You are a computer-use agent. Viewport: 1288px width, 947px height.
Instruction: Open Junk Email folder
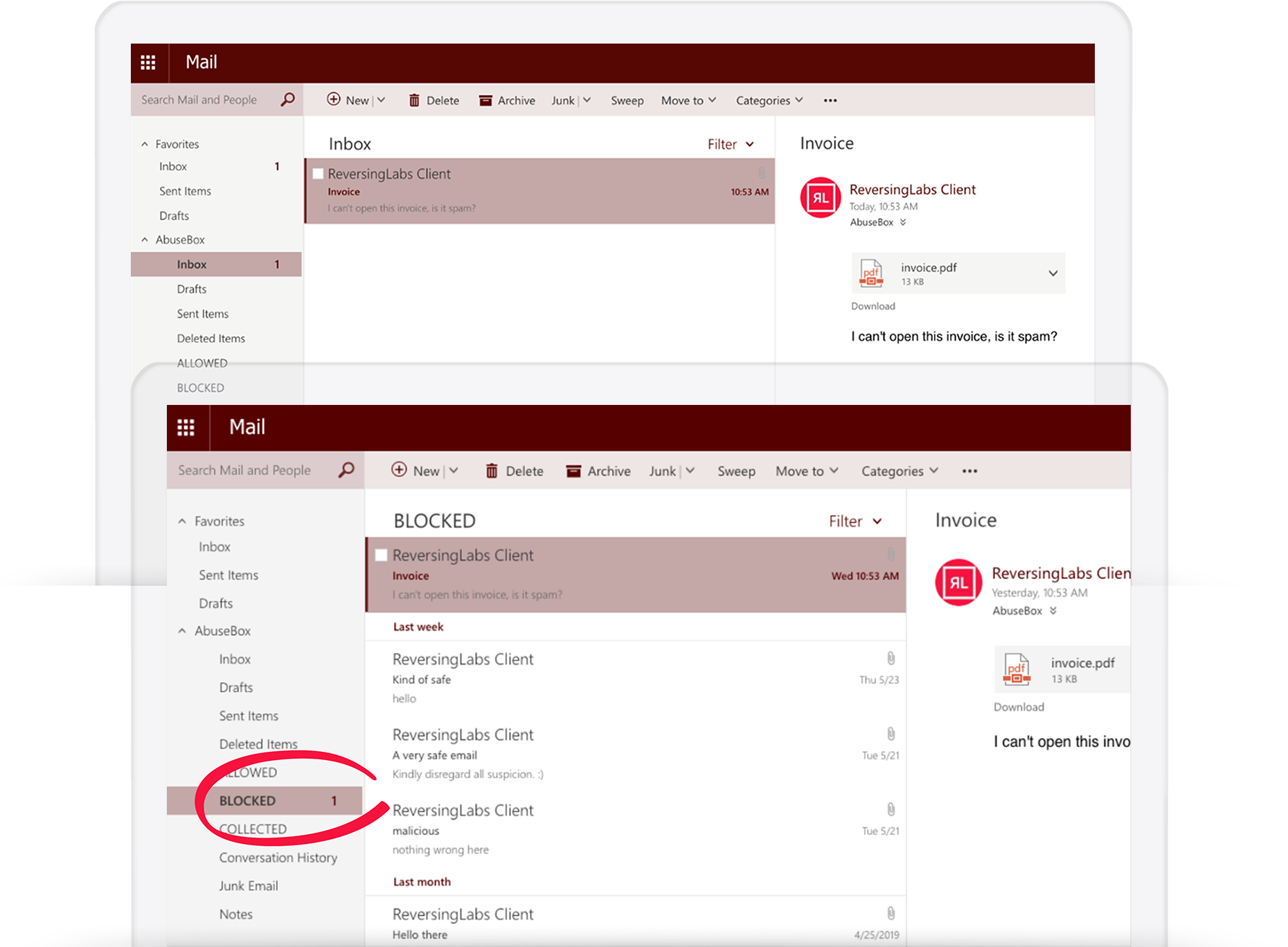coord(248,885)
